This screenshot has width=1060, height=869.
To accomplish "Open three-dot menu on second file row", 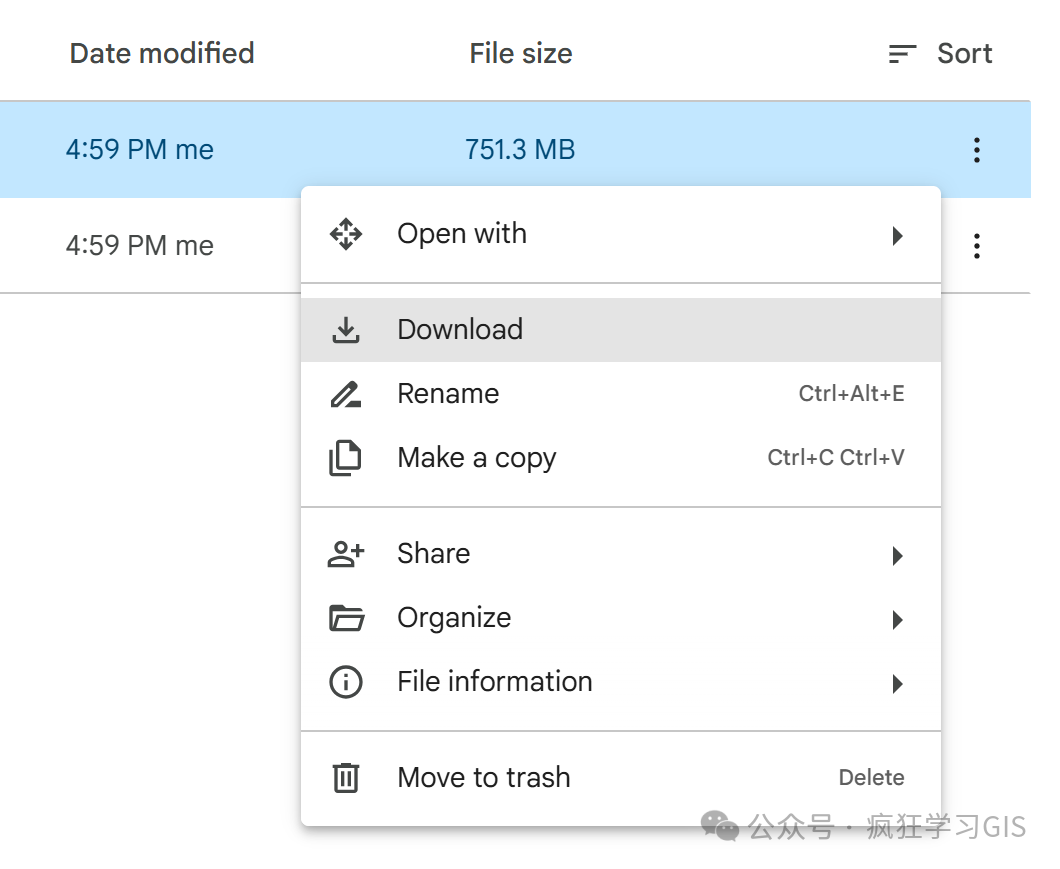I will [977, 246].
